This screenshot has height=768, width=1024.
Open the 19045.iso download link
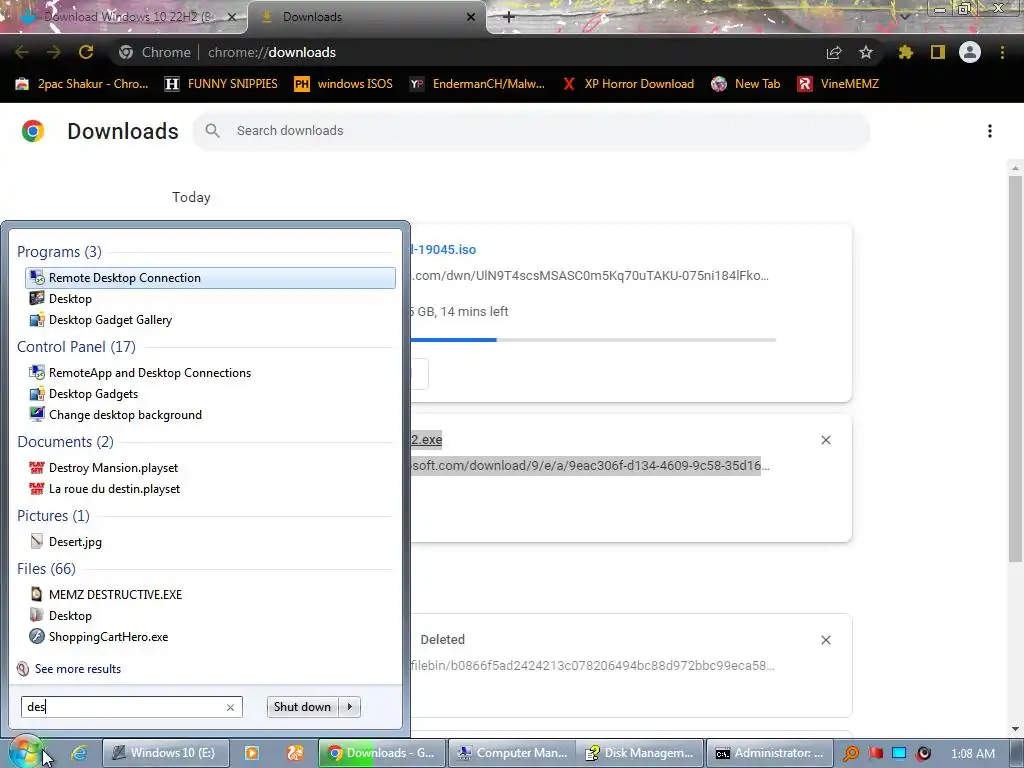click(x=443, y=249)
